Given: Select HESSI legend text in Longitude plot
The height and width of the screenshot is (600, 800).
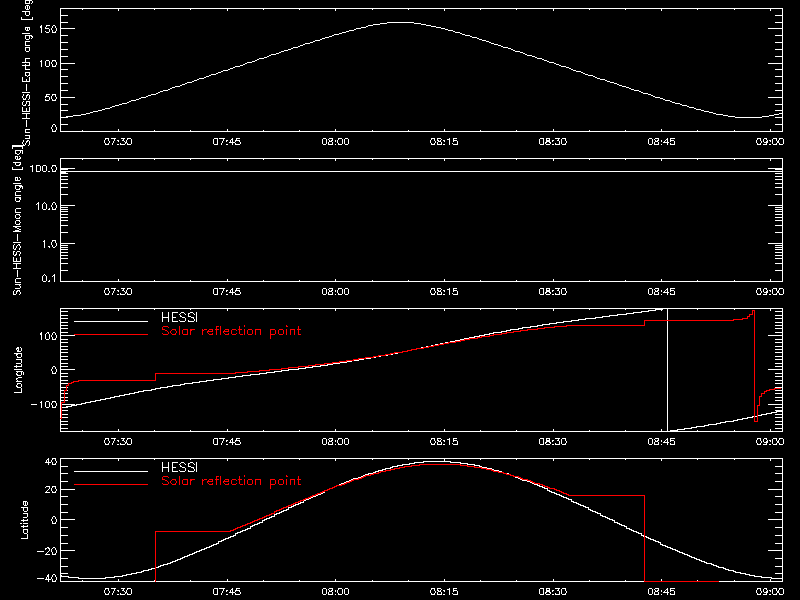Looking at the screenshot, I should point(179,317).
